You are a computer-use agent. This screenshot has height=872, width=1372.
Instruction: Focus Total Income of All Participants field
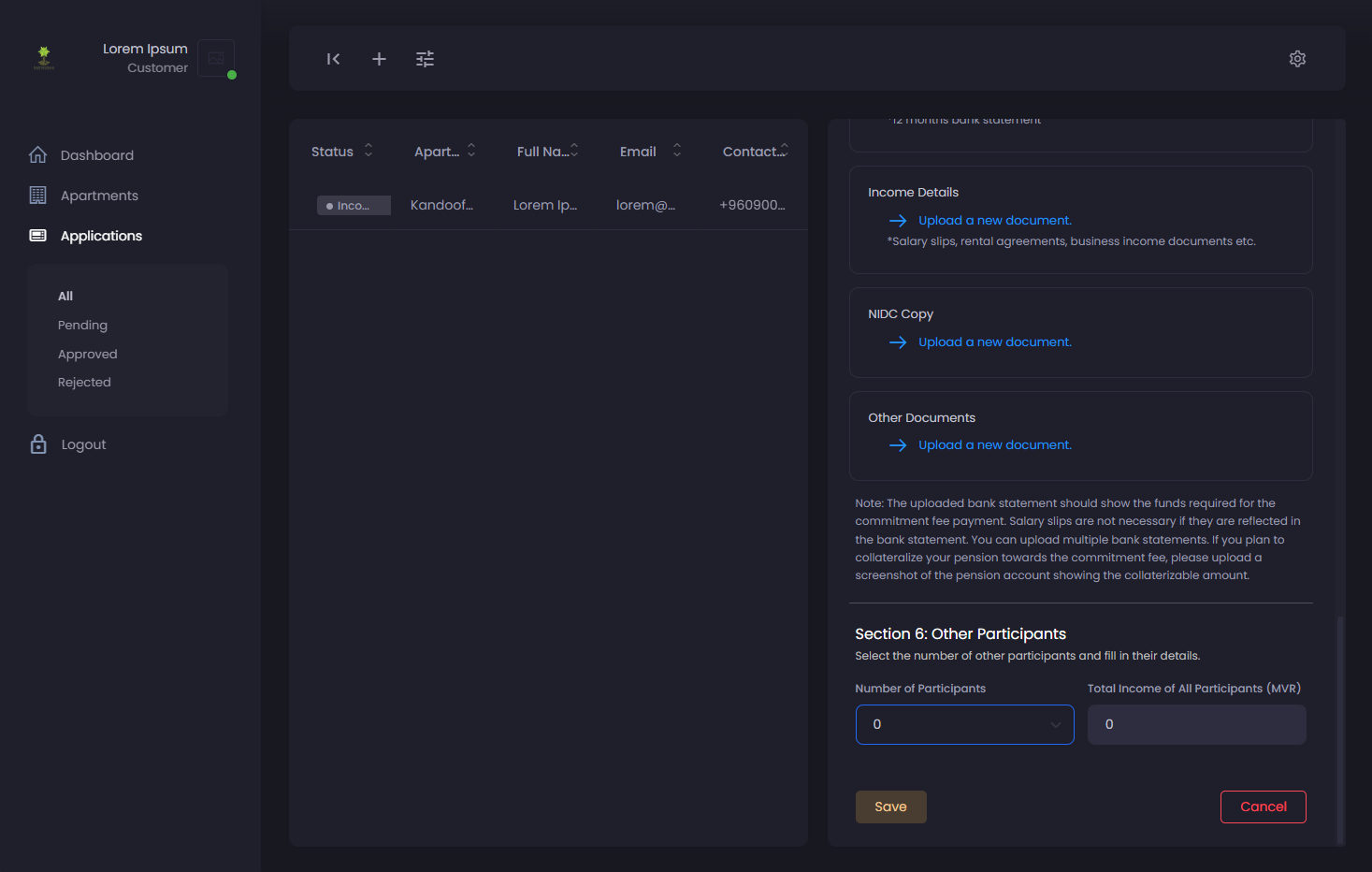pos(1196,724)
